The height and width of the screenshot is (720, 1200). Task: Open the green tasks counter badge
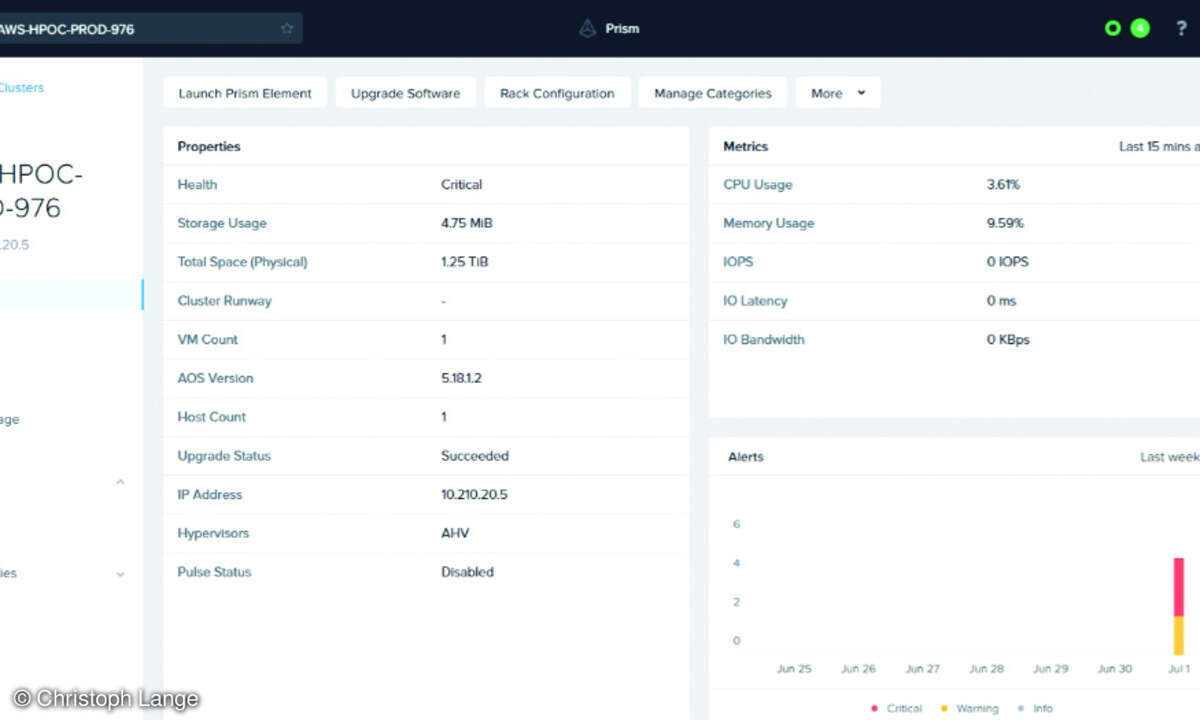(1140, 28)
